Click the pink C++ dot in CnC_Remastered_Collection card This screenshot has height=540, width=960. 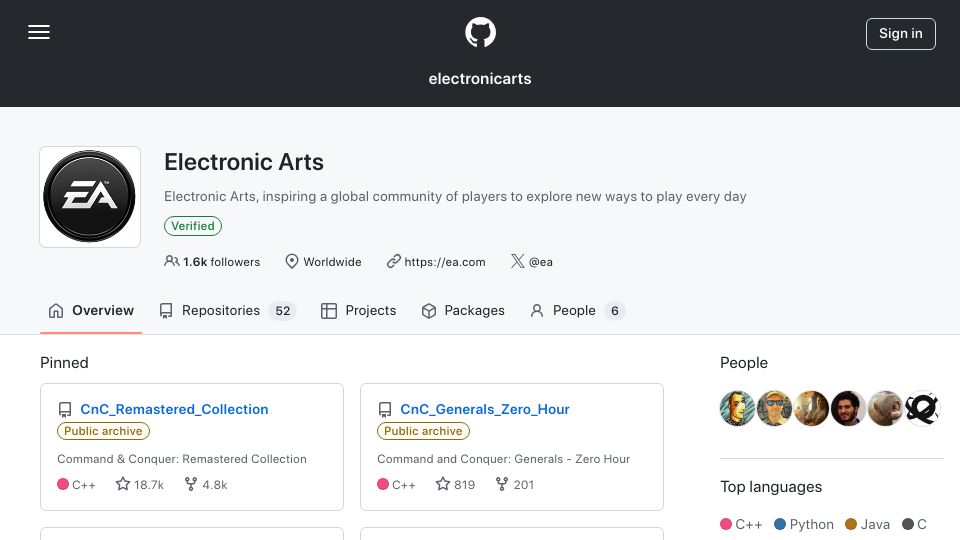point(63,484)
